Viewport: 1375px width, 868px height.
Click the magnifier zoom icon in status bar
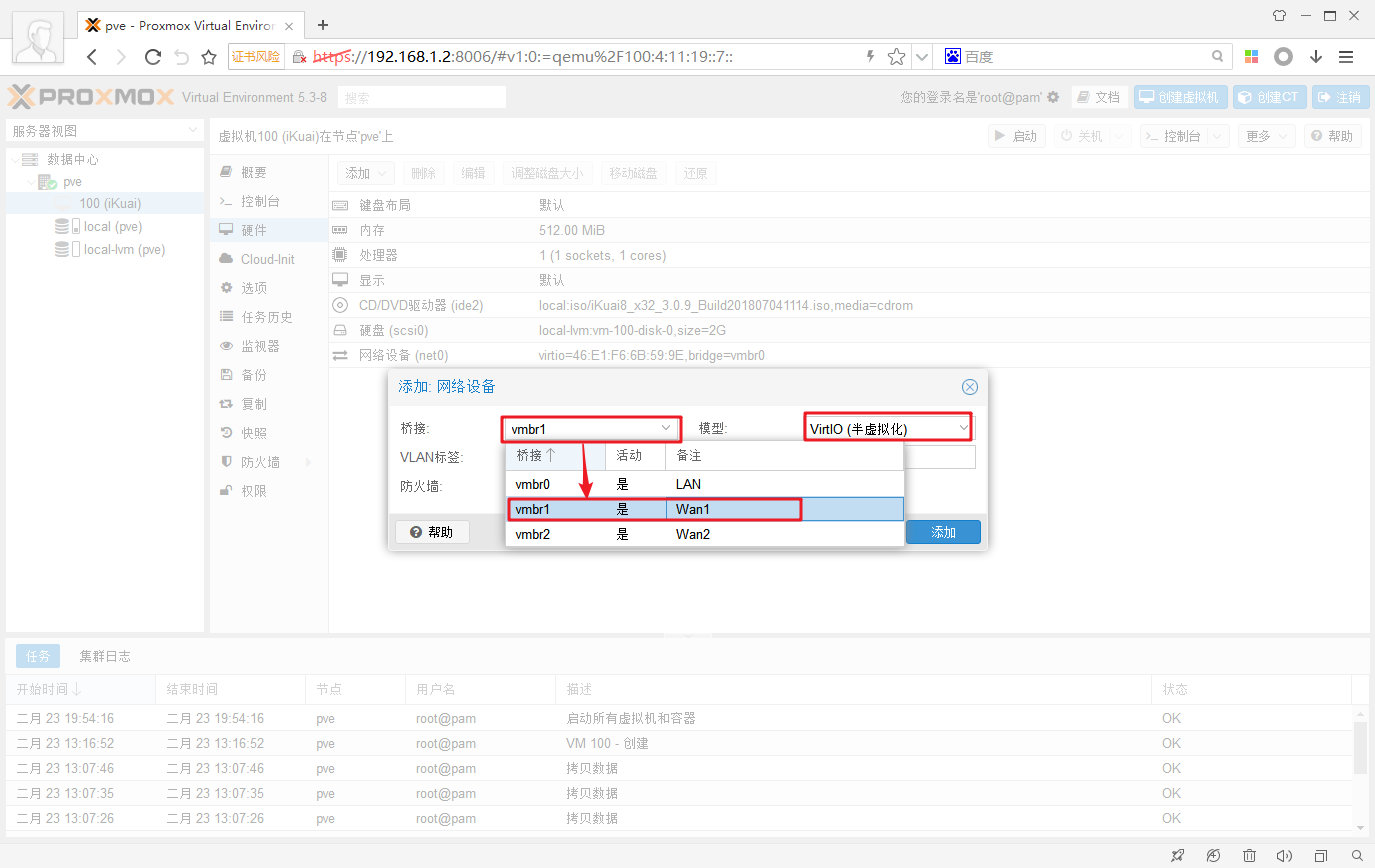[x=1357, y=856]
